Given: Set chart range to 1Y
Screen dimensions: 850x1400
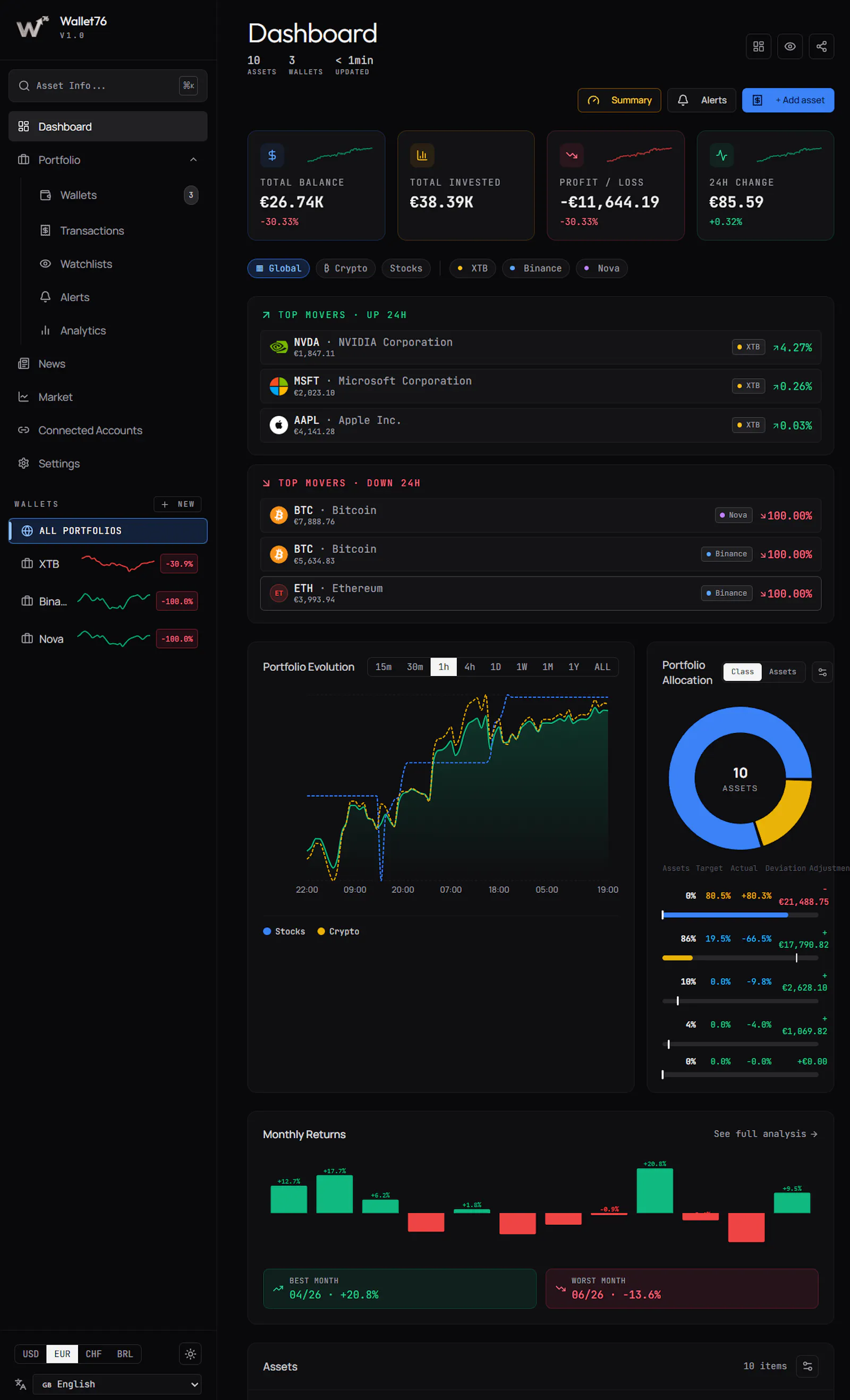Looking at the screenshot, I should (574, 667).
